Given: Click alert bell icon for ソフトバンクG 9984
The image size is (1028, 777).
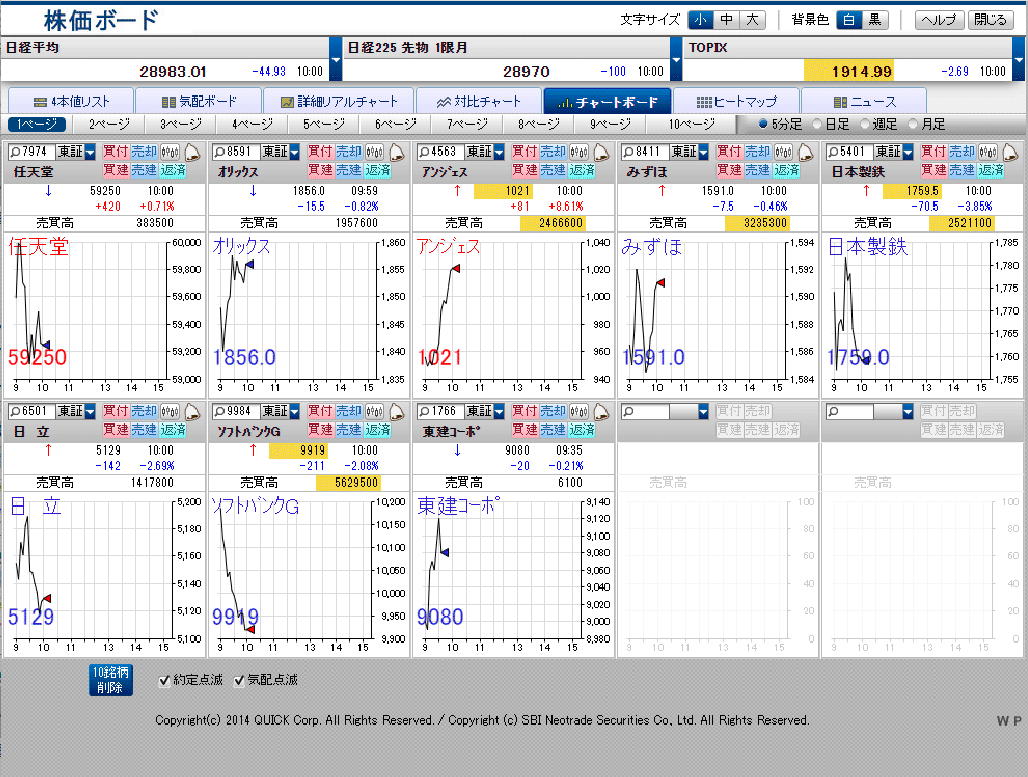Looking at the screenshot, I should click(397, 412).
